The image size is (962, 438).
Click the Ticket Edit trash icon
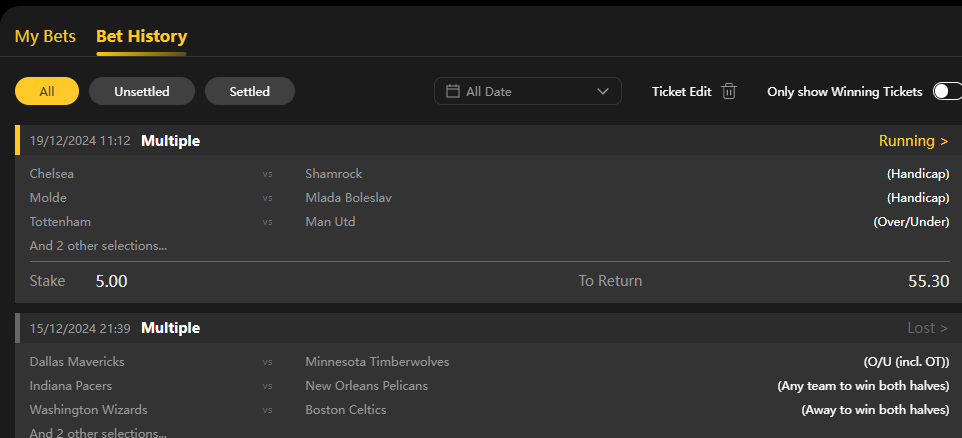click(x=729, y=91)
